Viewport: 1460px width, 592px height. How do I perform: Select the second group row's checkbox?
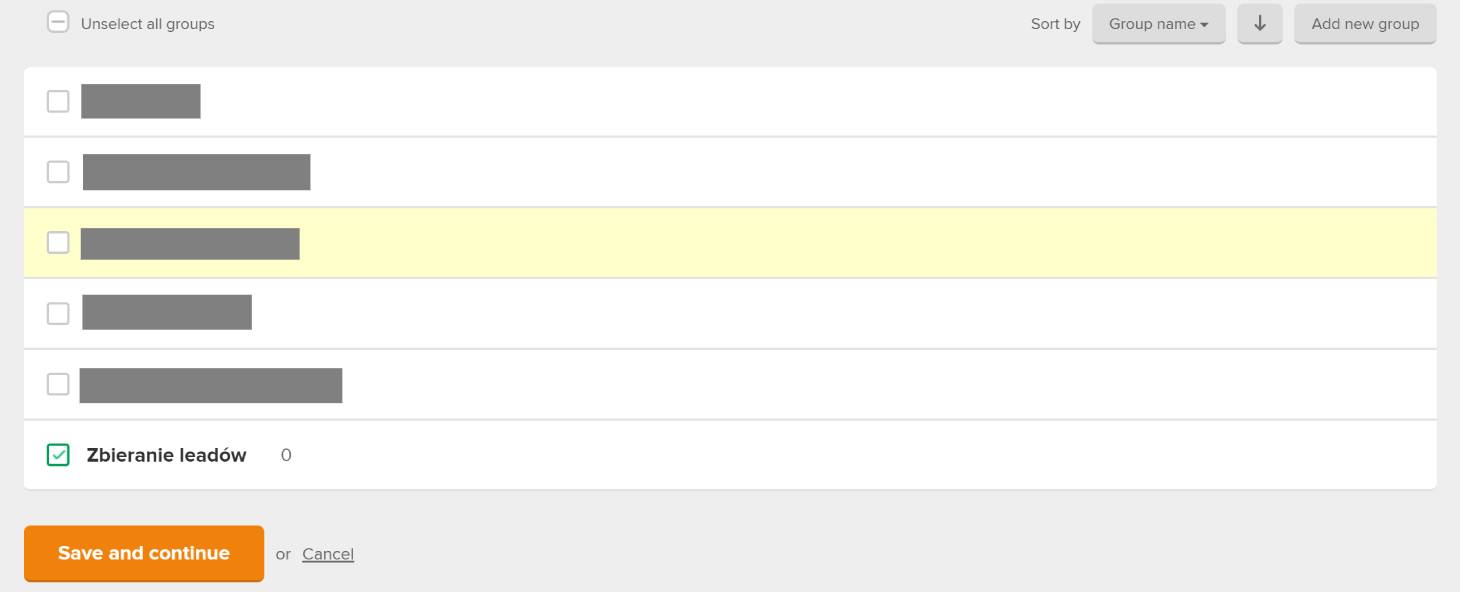[x=58, y=172]
